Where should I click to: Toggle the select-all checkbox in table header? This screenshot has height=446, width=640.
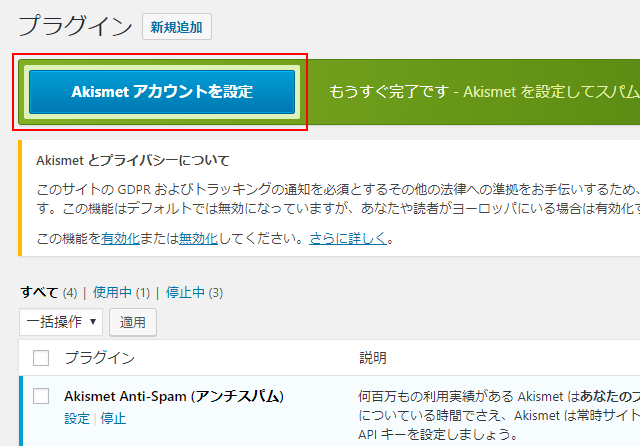coord(41,358)
